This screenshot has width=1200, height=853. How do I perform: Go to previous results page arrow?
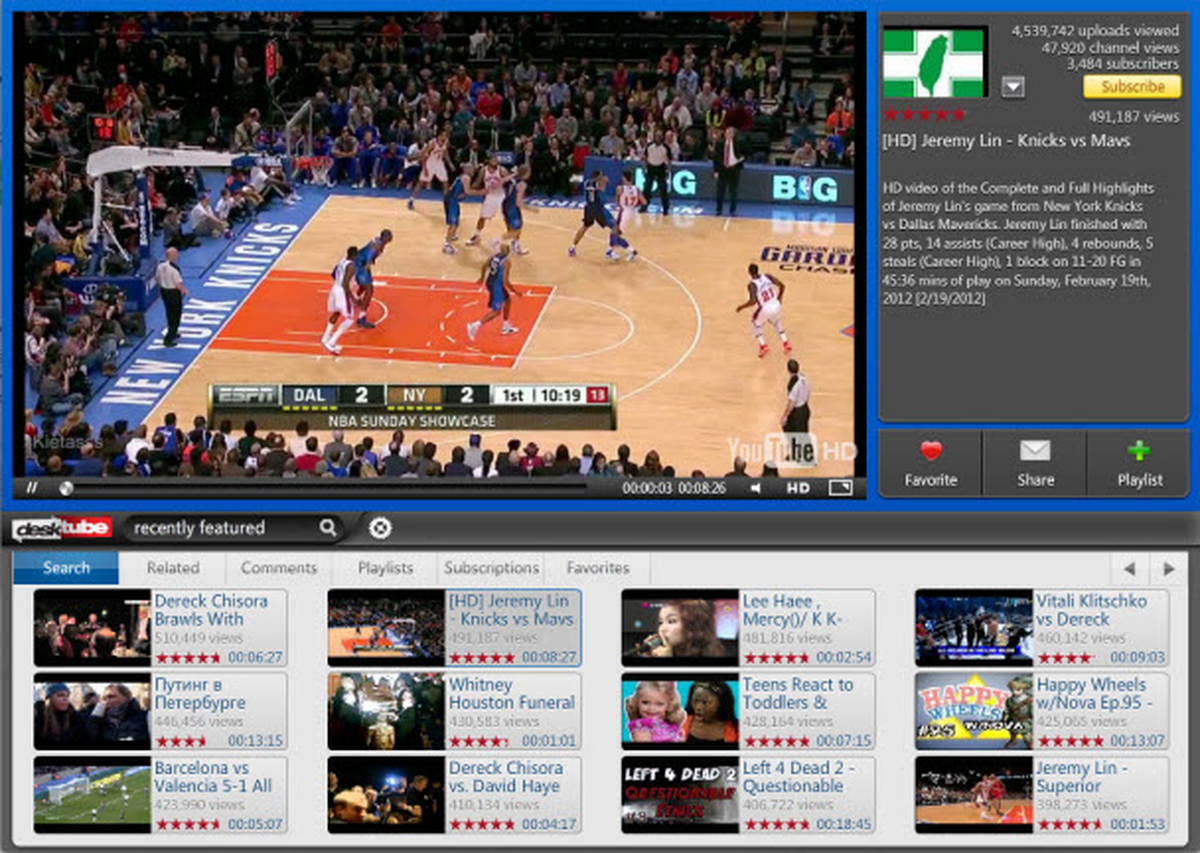[x=1129, y=569]
